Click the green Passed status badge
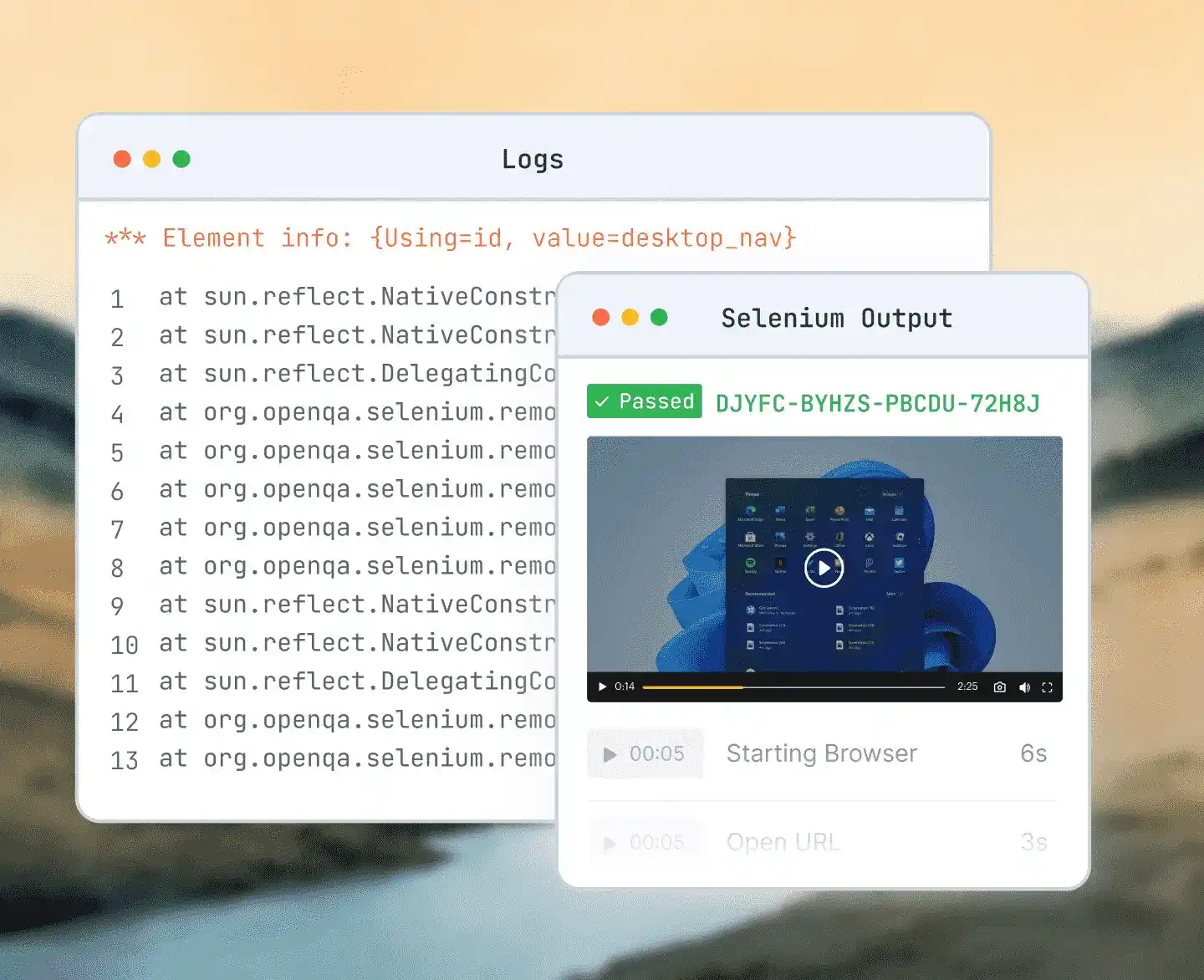The image size is (1204, 980). (645, 401)
